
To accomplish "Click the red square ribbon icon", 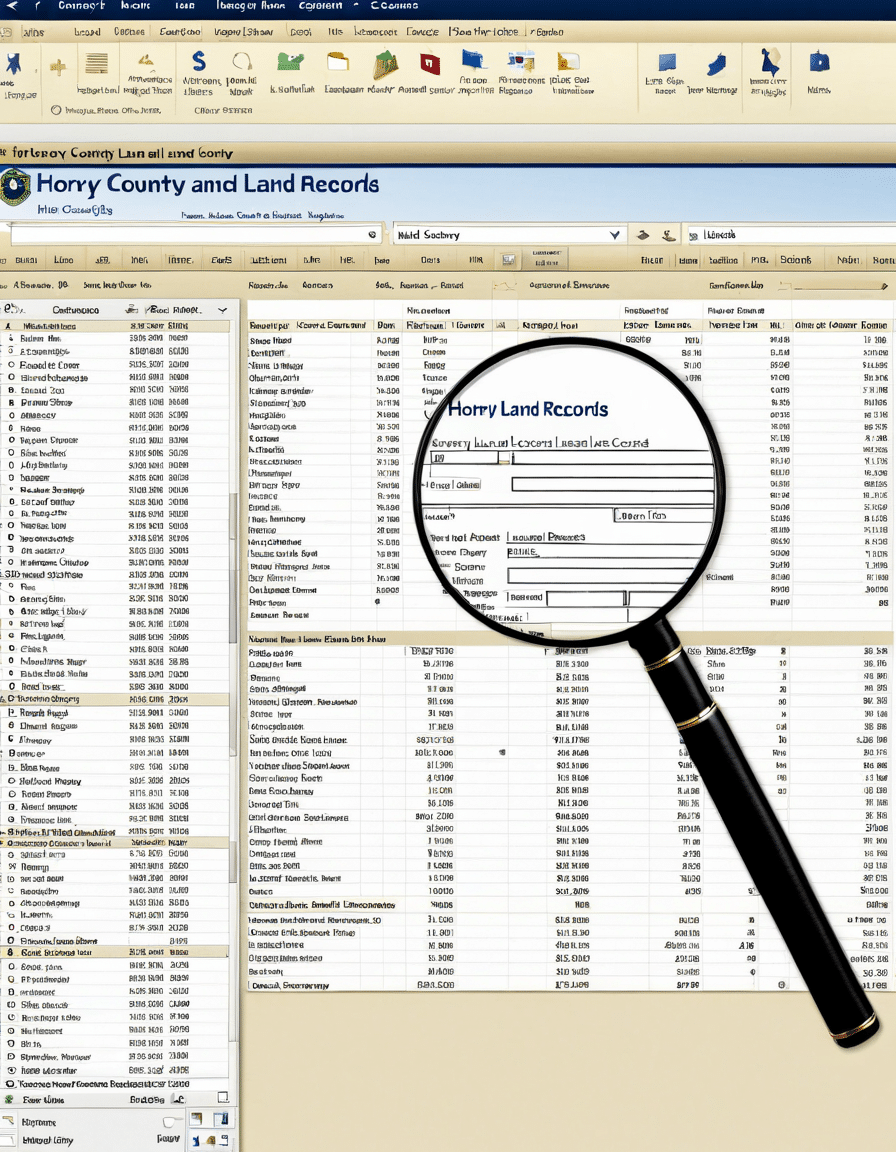I will coord(430,64).
